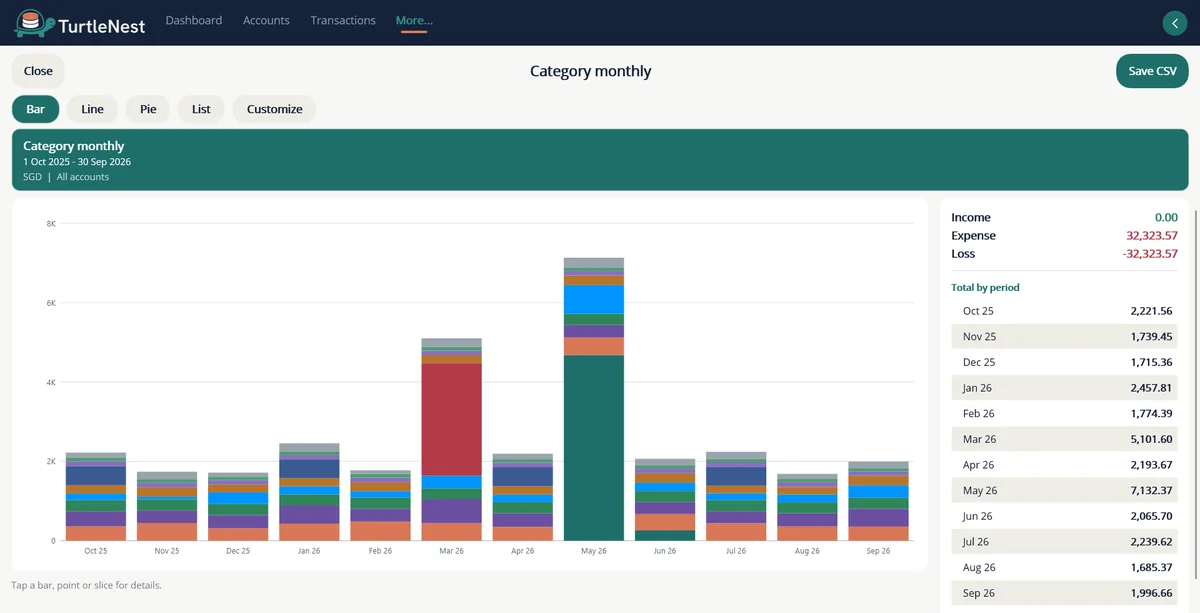Click the dark teal segment in May 26 bar
The width and height of the screenshot is (1200, 613).
click(x=594, y=448)
